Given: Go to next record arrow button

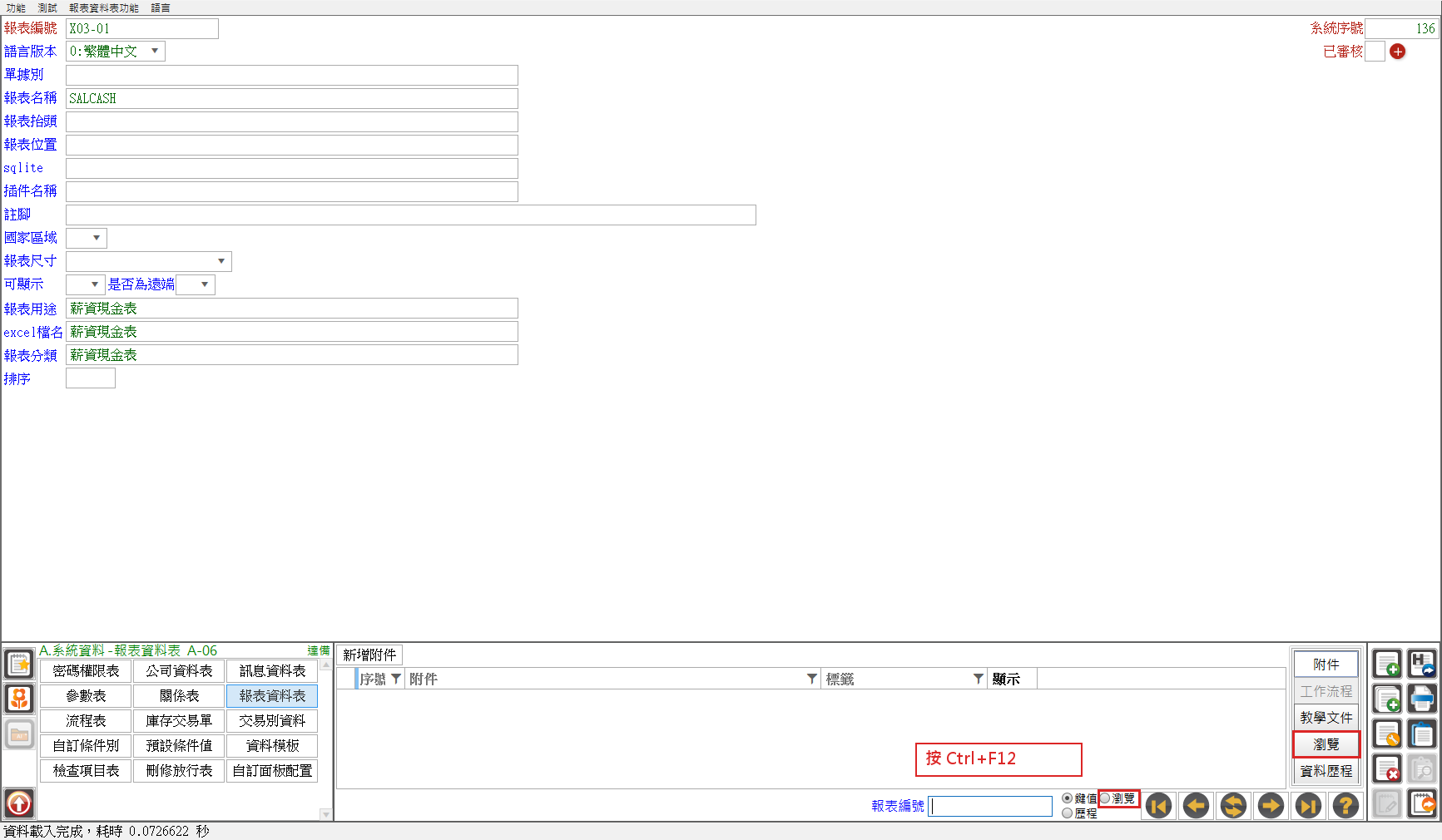Looking at the screenshot, I should click(x=1271, y=806).
